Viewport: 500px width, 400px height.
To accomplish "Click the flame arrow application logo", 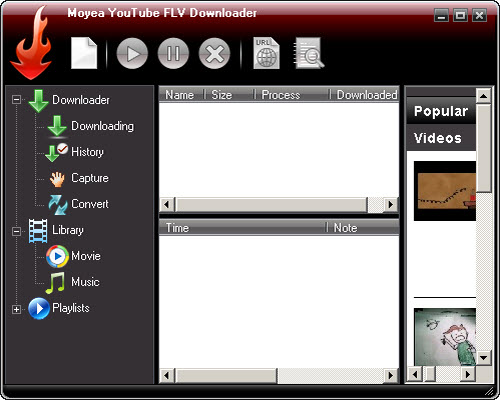I will point(31,43).
